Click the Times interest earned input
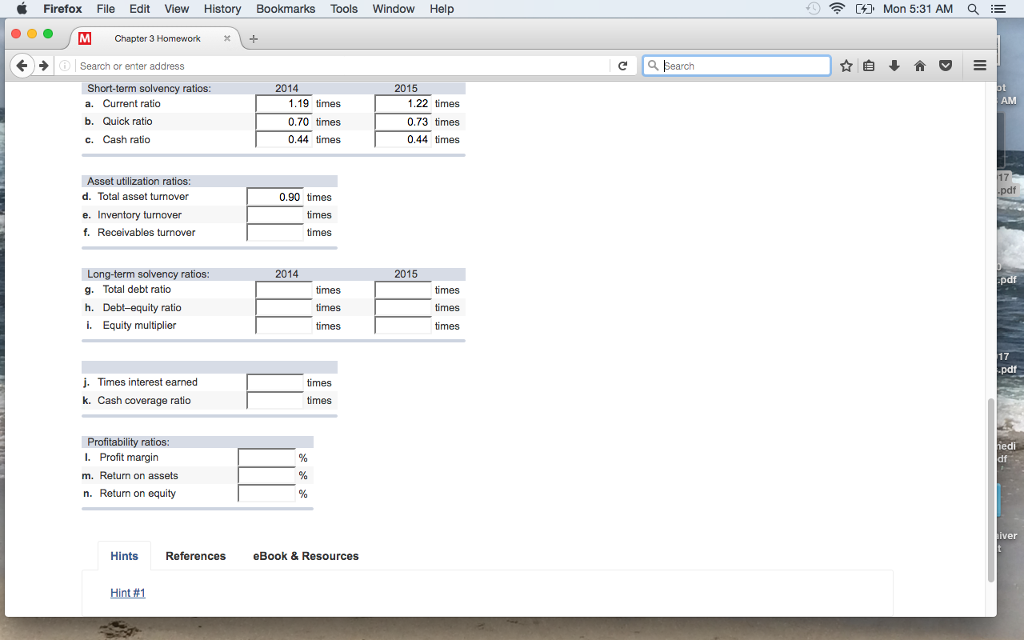Screen dimensions: 1024x640 click(275, 382)
